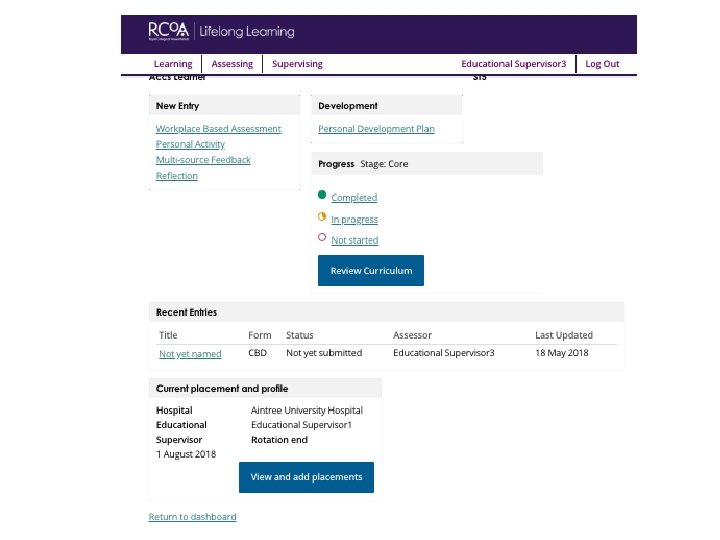The height and width of the screenshot is (540, 720).
Task: Show Completed curriculum items link
Action: tap(354, 198)
